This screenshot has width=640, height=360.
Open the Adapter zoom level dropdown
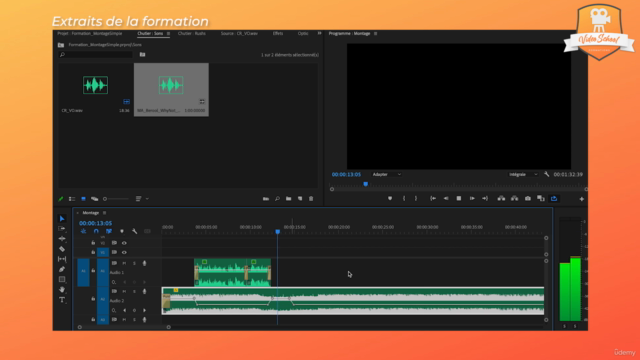tap(387, 174)
